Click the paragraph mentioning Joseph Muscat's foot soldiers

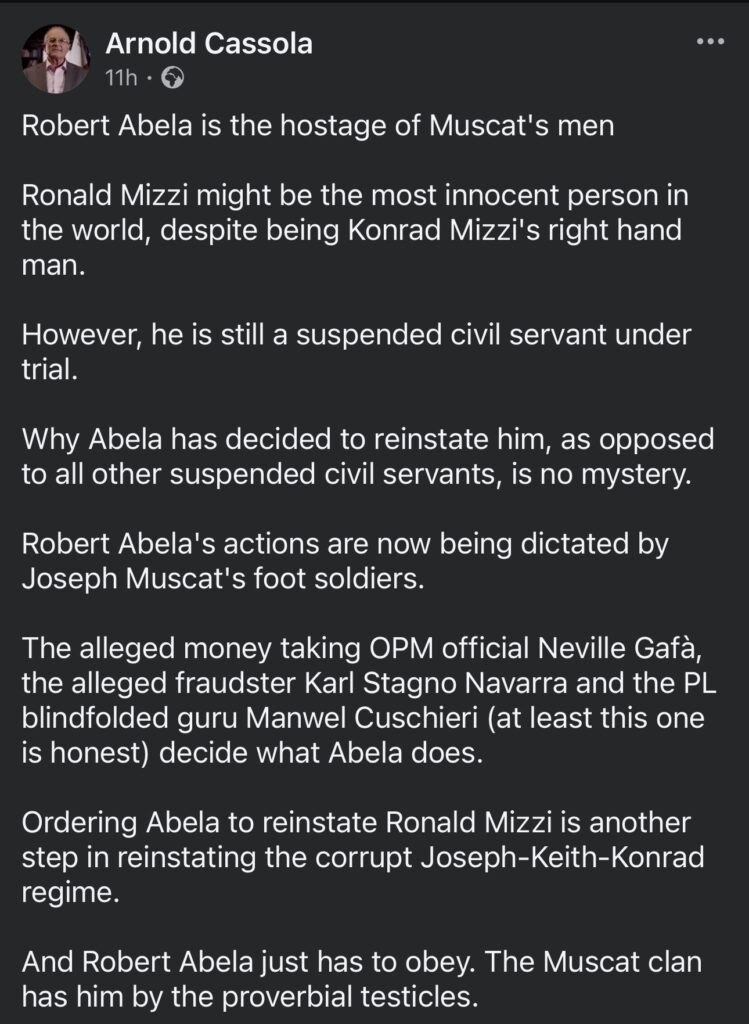pos(345,560)
